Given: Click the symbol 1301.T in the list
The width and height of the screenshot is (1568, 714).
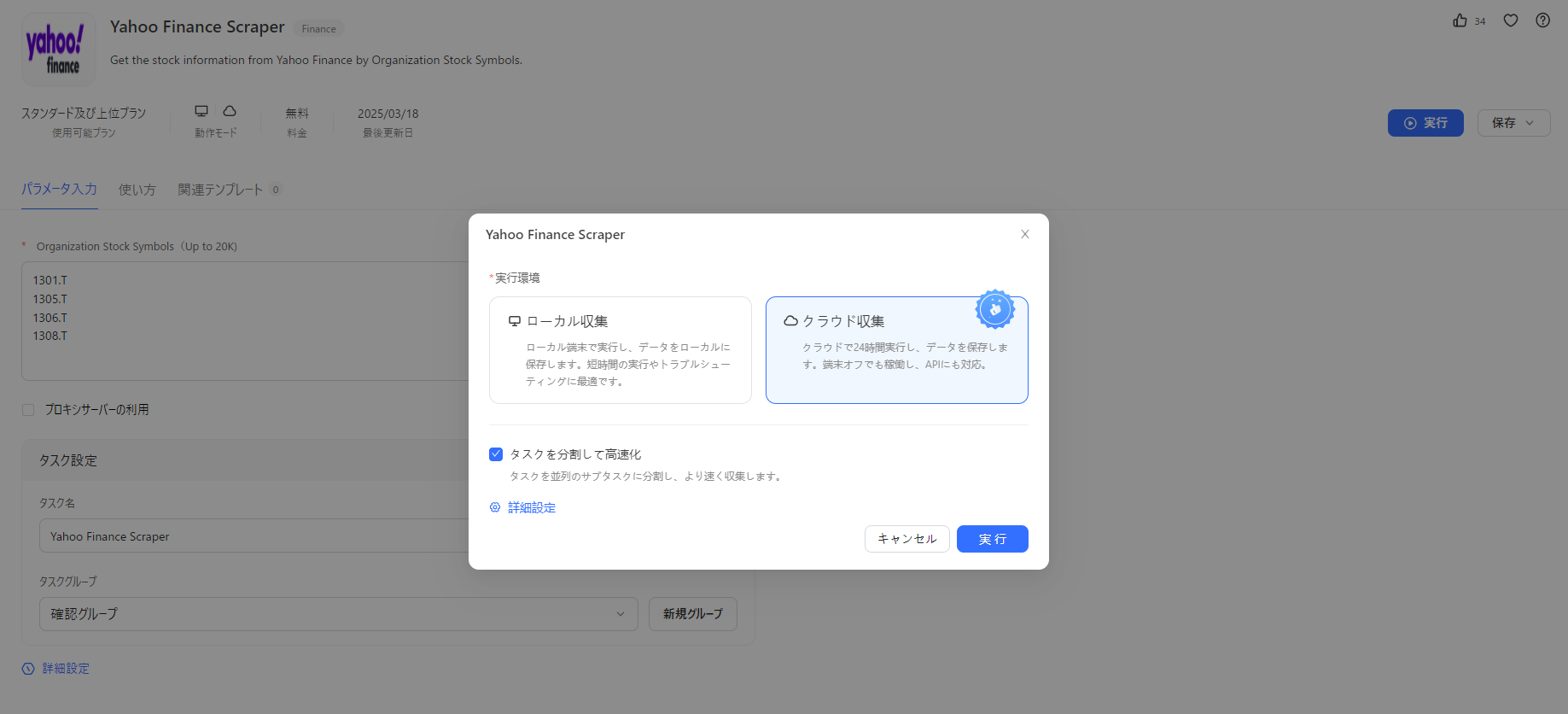Looking at the screenshot, I should tap(50, 280).
